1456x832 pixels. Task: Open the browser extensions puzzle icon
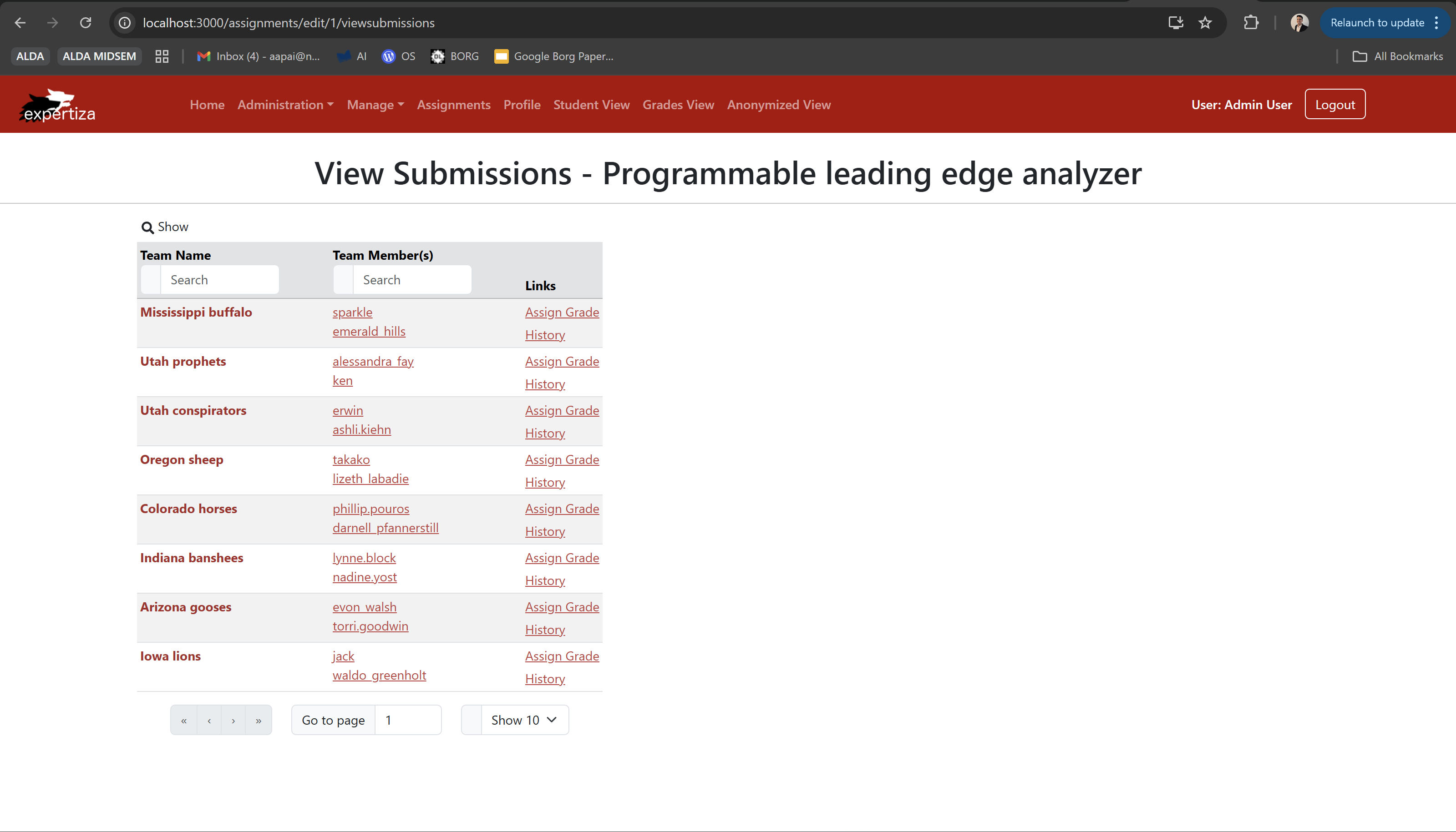(1251, 23)
